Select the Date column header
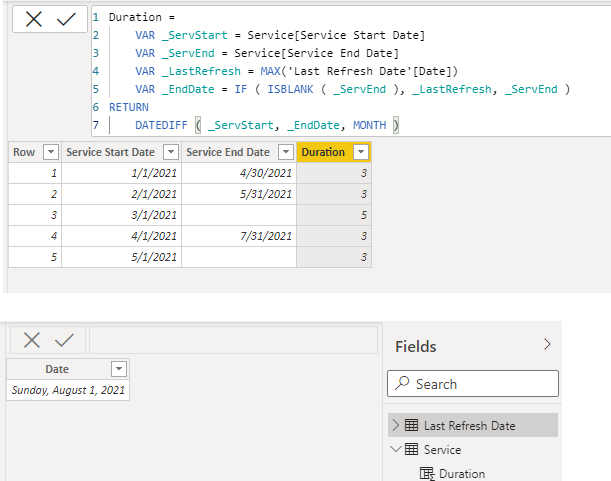Screen dimensions: 611x481 coord(57,369)
